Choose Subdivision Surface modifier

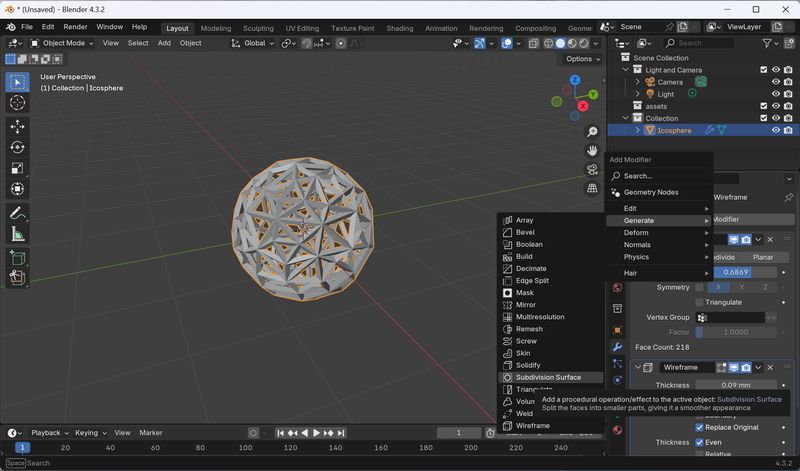pyautogui.click(x=550, y=378)
